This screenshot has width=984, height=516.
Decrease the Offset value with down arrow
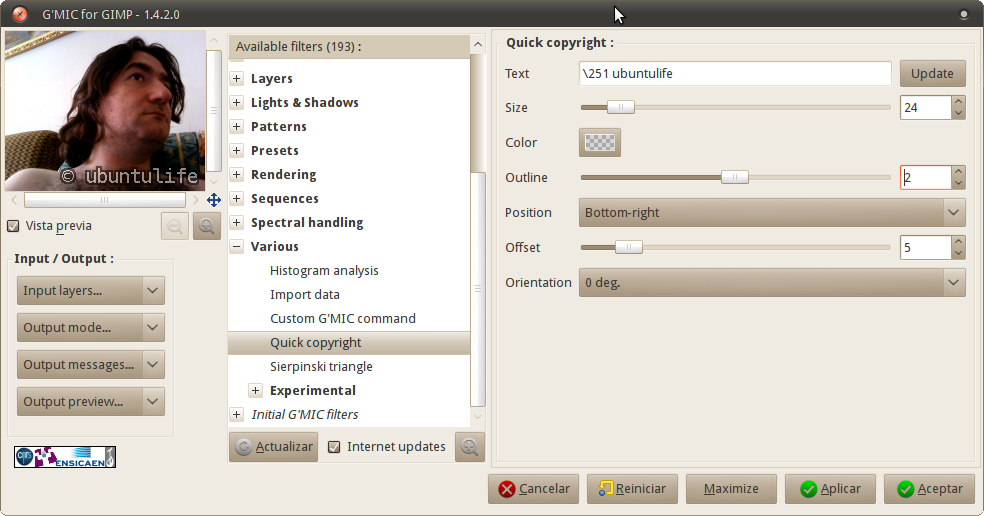(x=959, y=254)
